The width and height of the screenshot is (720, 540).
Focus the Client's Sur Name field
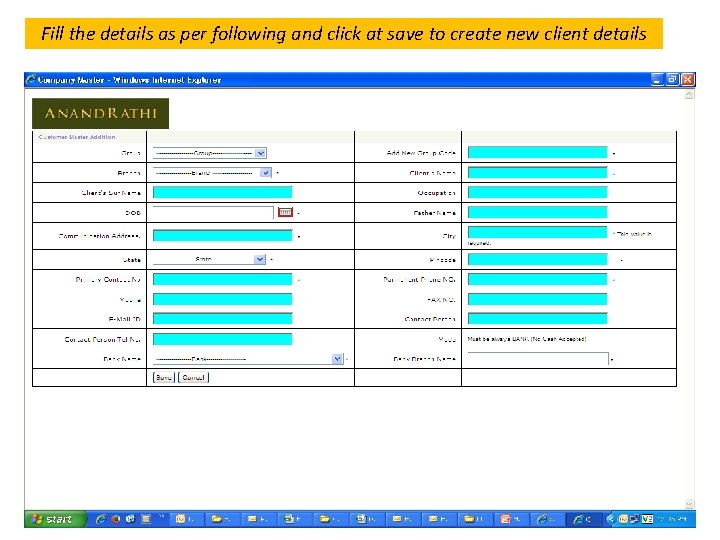pyautogui.click(x=222, y=192)
